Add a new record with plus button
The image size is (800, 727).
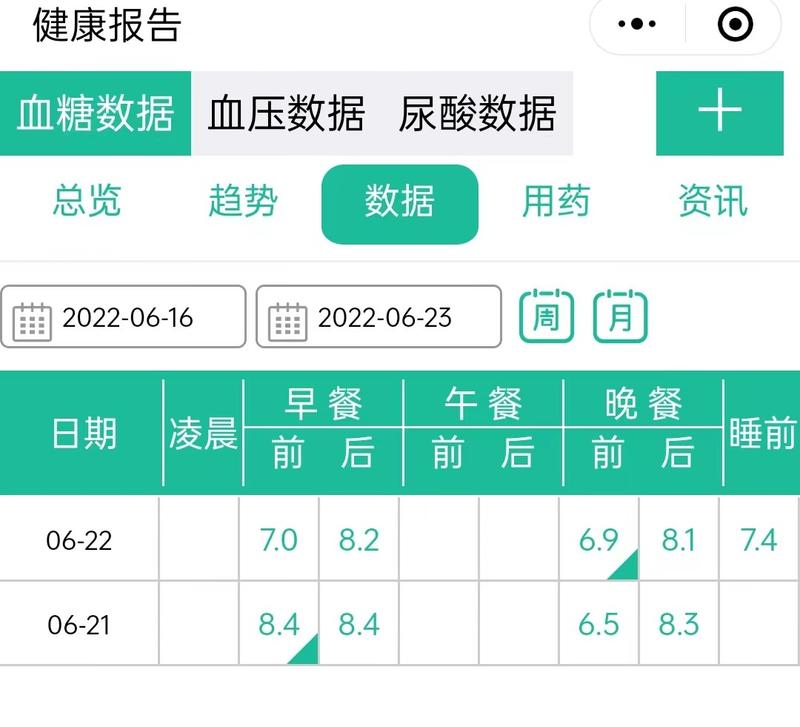click(x=719, y=113)
